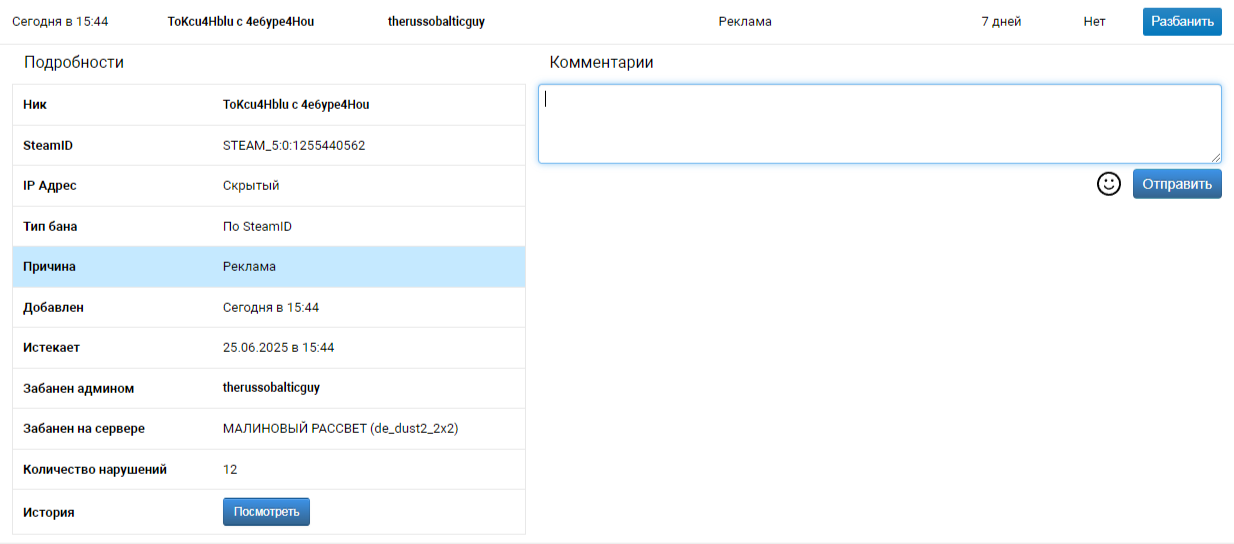Click expiry date 25.06.2025 в 15:44
The width and height of the screenshot is (1234, 544).
tap(279, 347)
